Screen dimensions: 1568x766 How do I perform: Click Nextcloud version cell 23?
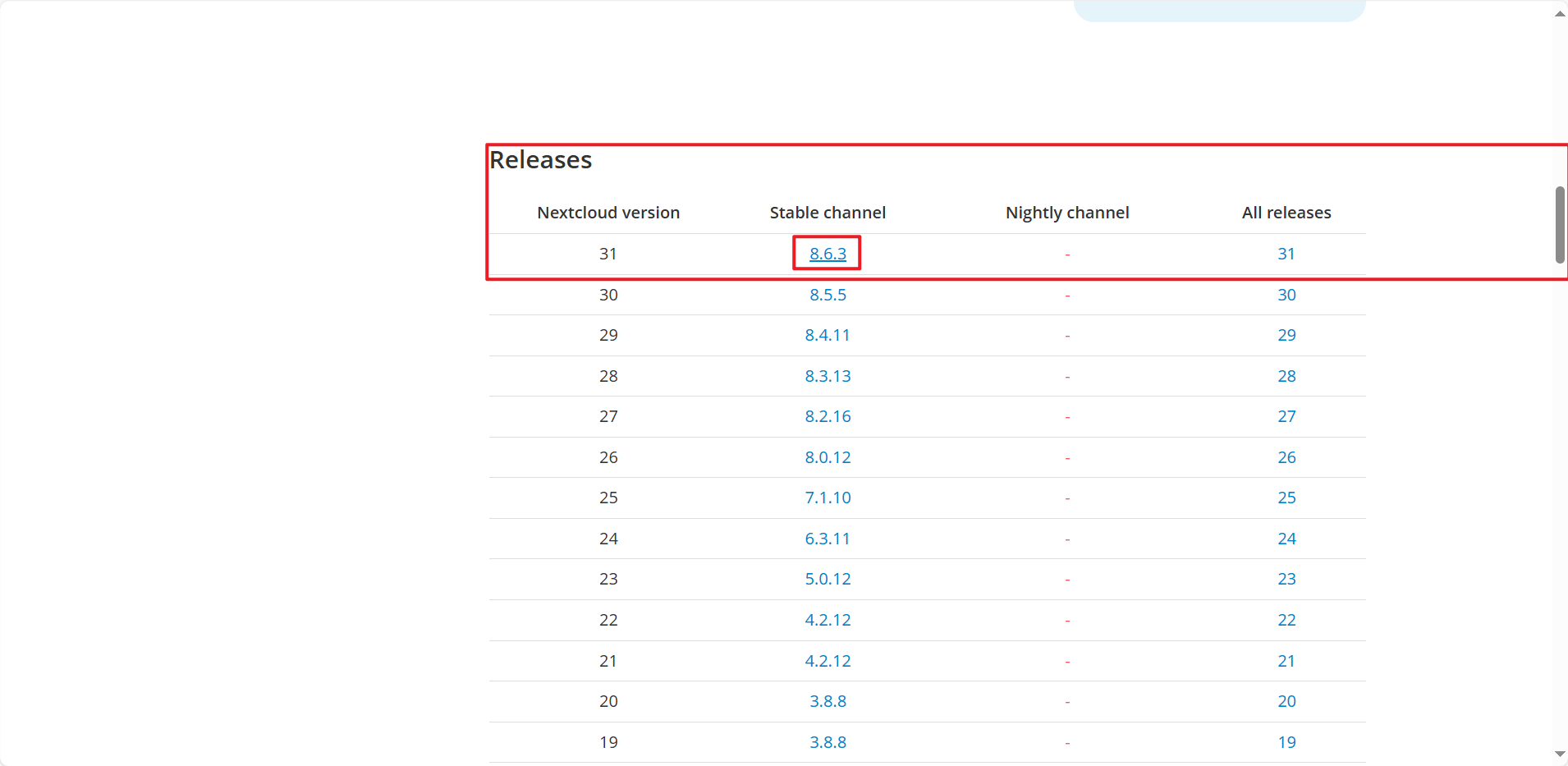[x=608, y=579]
